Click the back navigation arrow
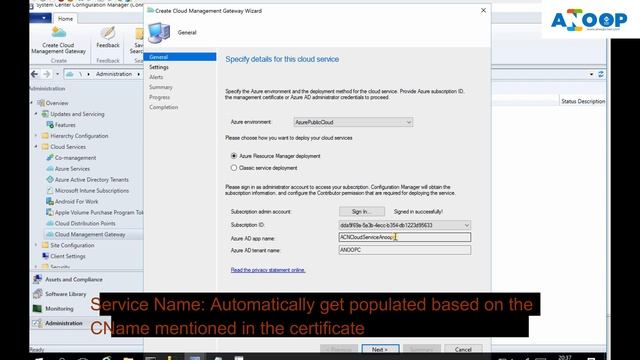 (35, 74)
